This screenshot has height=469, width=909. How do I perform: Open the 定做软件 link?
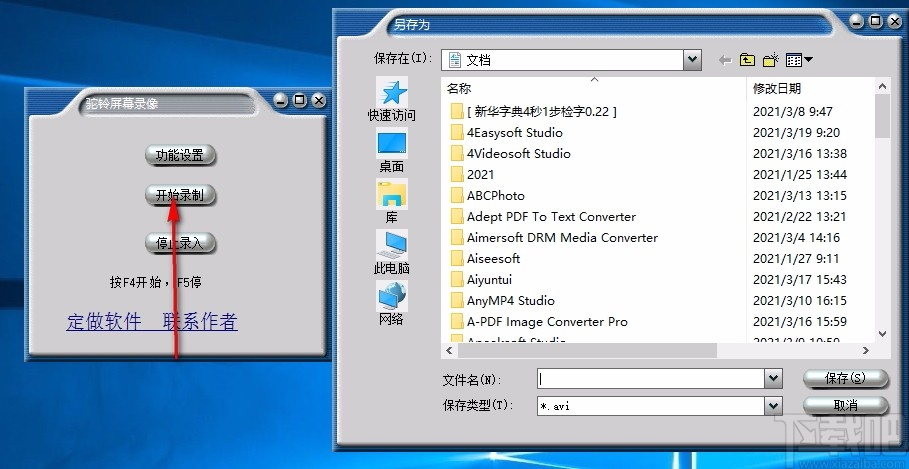click(104, 322)
